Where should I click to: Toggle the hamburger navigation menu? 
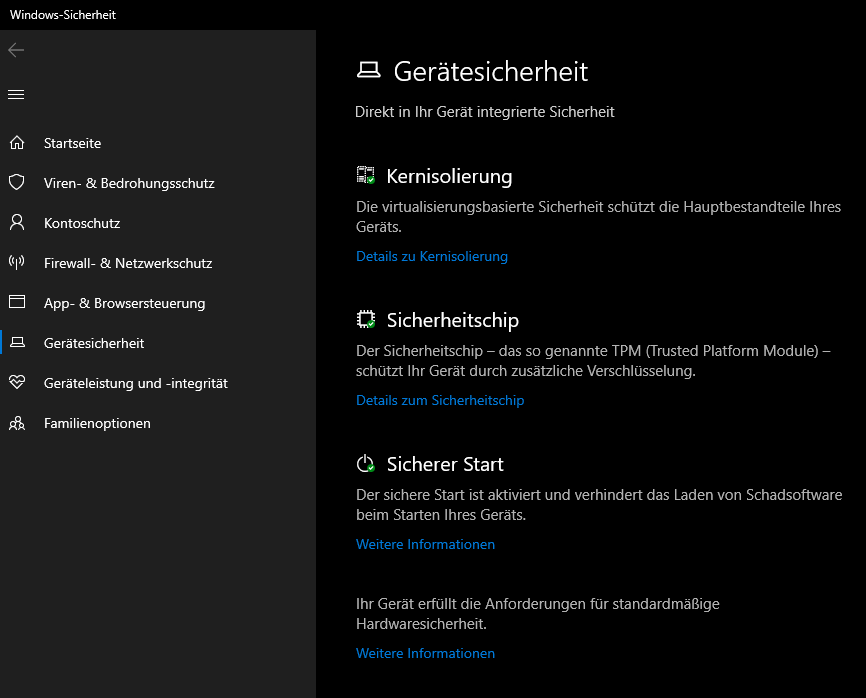tap(16, 95)
